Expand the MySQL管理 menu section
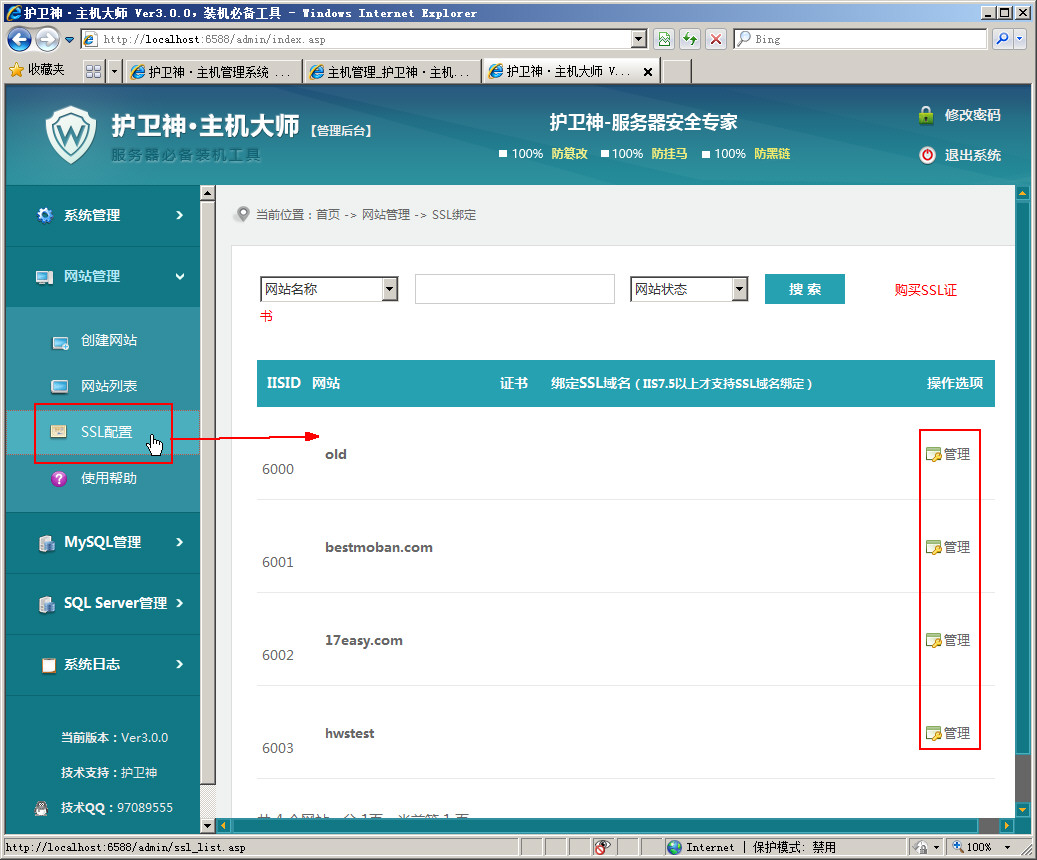Screen dimensions: 1037x860 (103, 542)
